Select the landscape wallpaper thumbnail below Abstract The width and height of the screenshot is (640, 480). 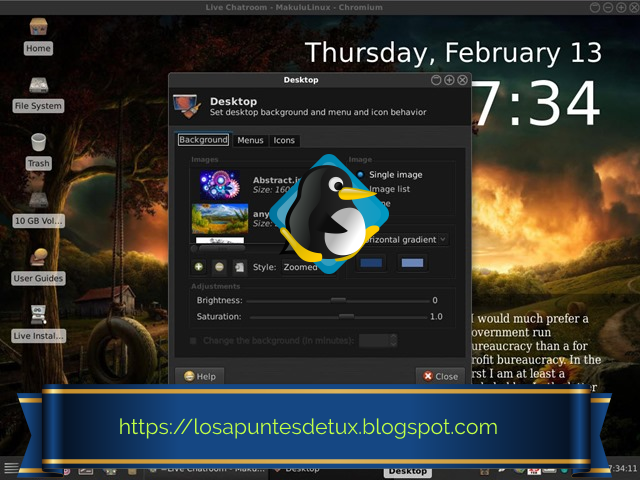tap(220, 218)
